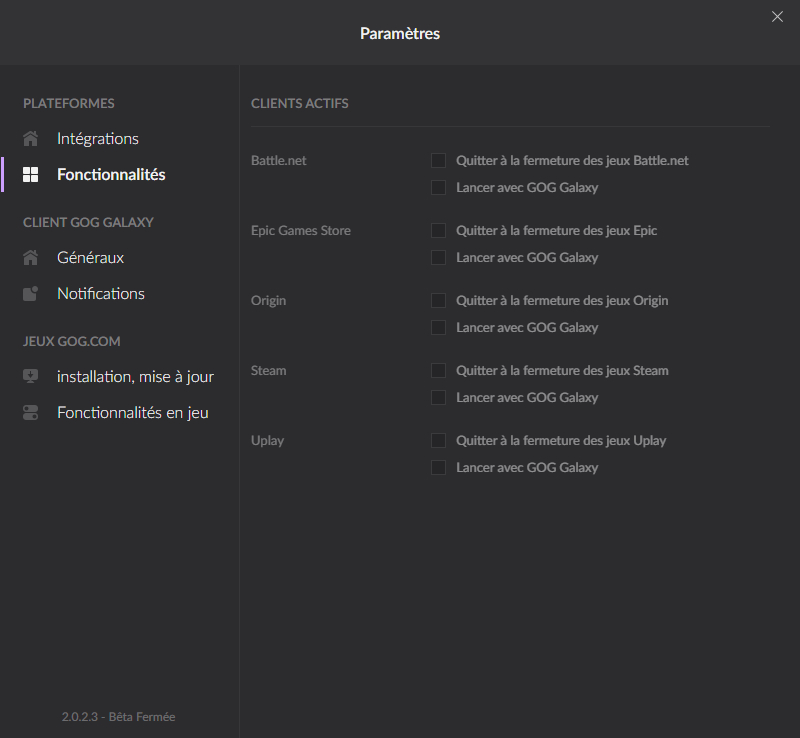The height and width of the screenshot is (738, 800).
Task: Check Lancer avec GOG Galaxy for Steam
Action: point(438,397)
